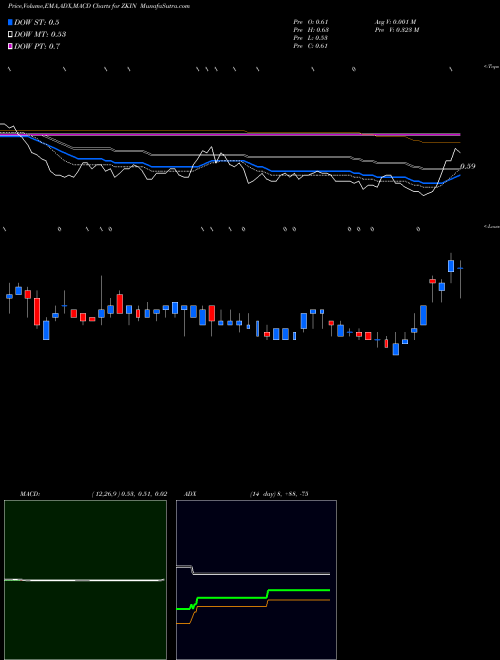Click the chart title mentioning ZKIN MunafaSutra.com
The width and height of the screenshot is (500, 660).
pos(99,6)
